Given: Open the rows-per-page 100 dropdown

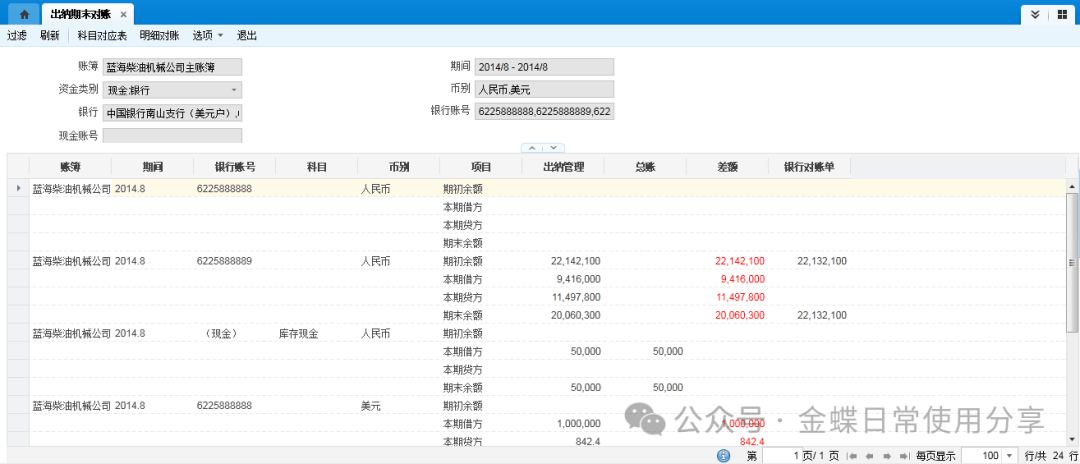Looking at the screenshot, I should click(x=1009, y=456).
